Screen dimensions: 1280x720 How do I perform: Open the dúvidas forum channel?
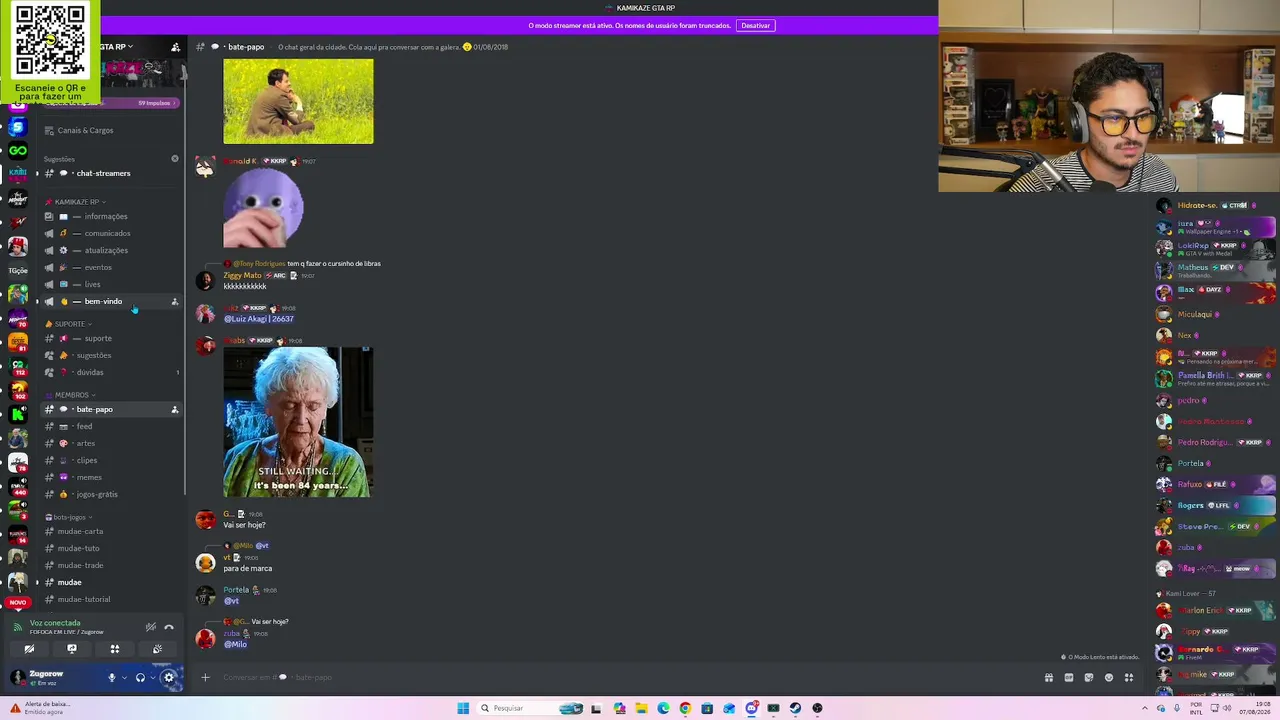tap(111, 372)
